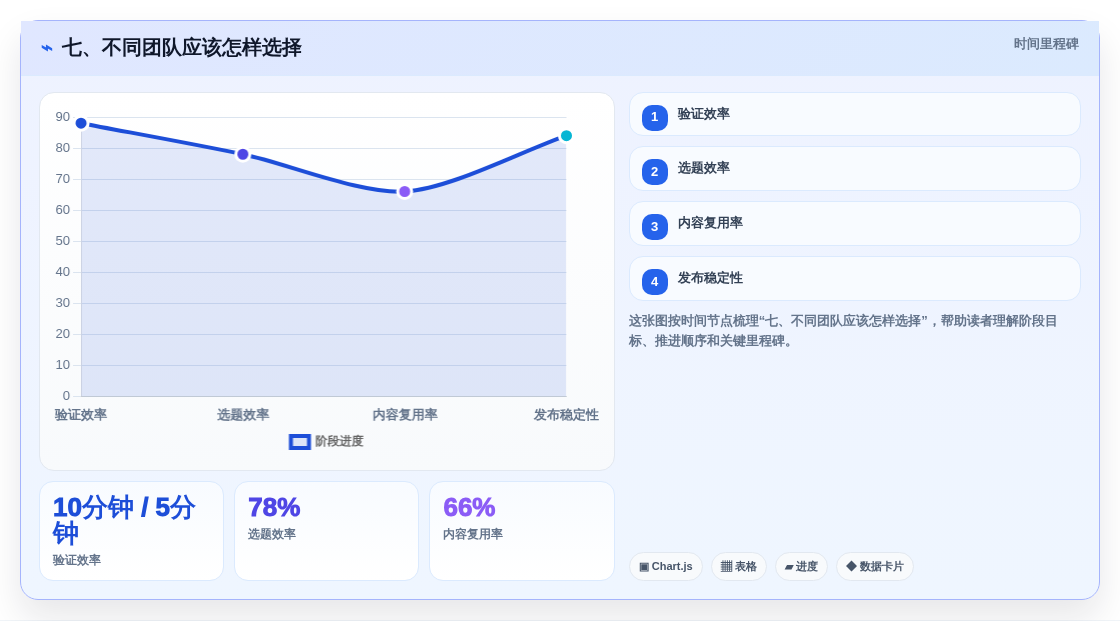Click the numbered badge 2 for 选题效率
This screenshot has height=621, width=1120.
point(654,172)
